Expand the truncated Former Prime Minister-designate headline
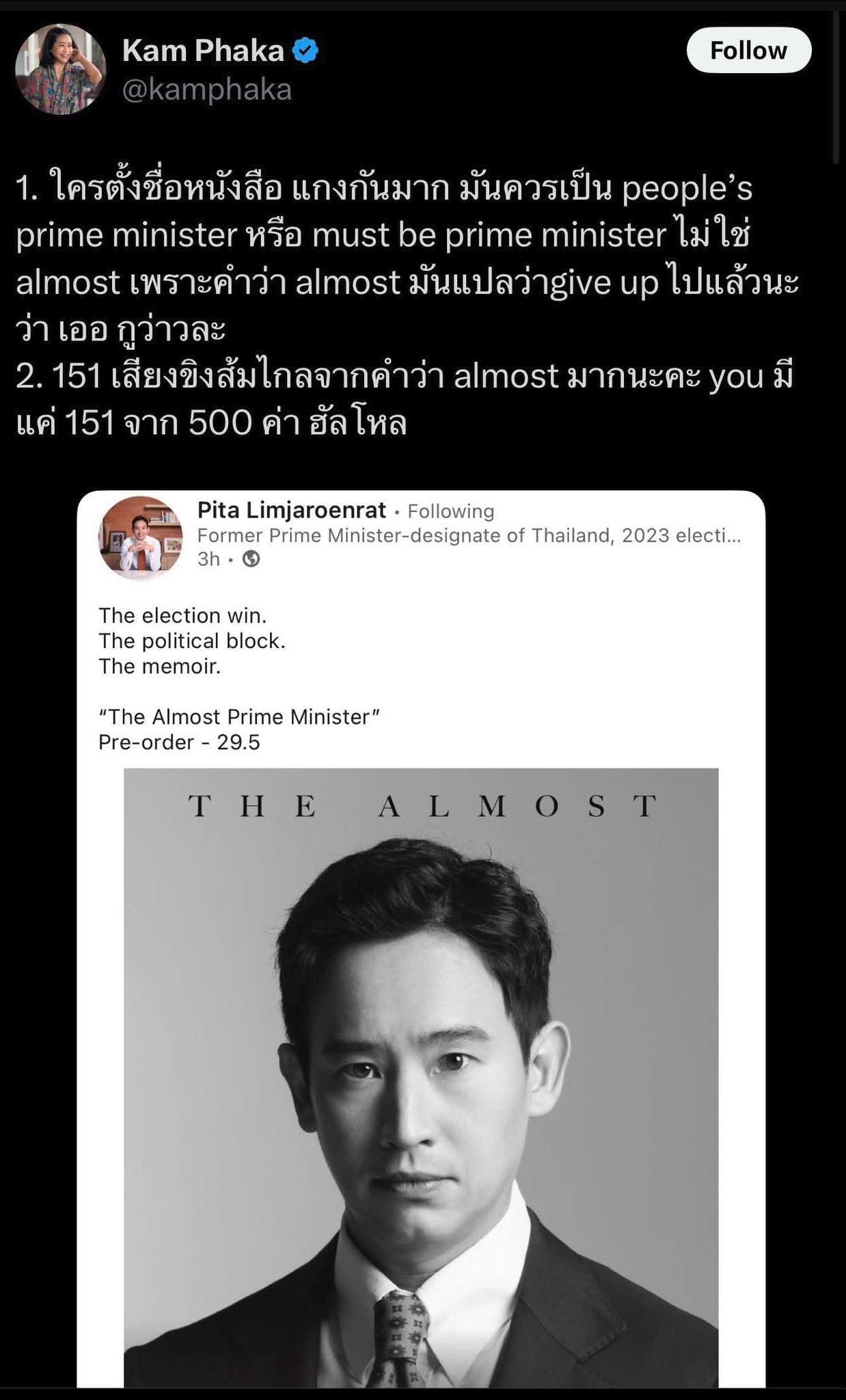 pyautogui.click(x=469, y=535)
